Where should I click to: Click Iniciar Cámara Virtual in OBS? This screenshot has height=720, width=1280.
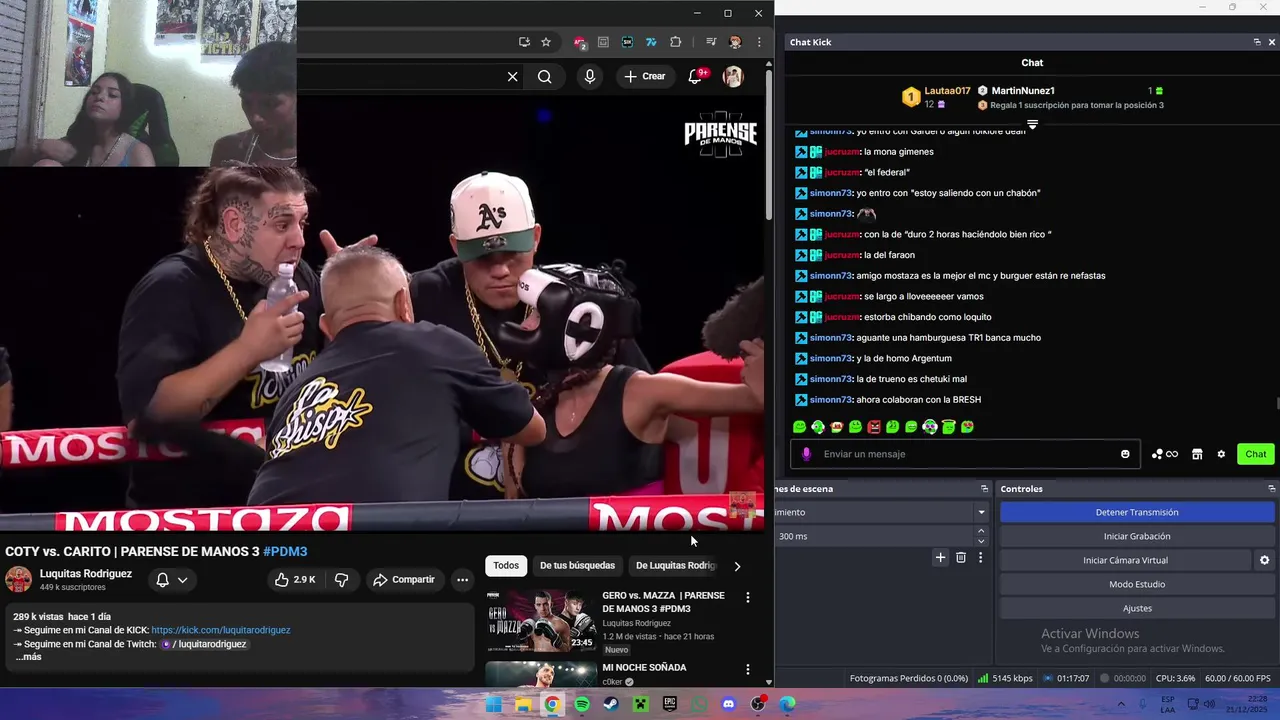(x=1125, y=560)
